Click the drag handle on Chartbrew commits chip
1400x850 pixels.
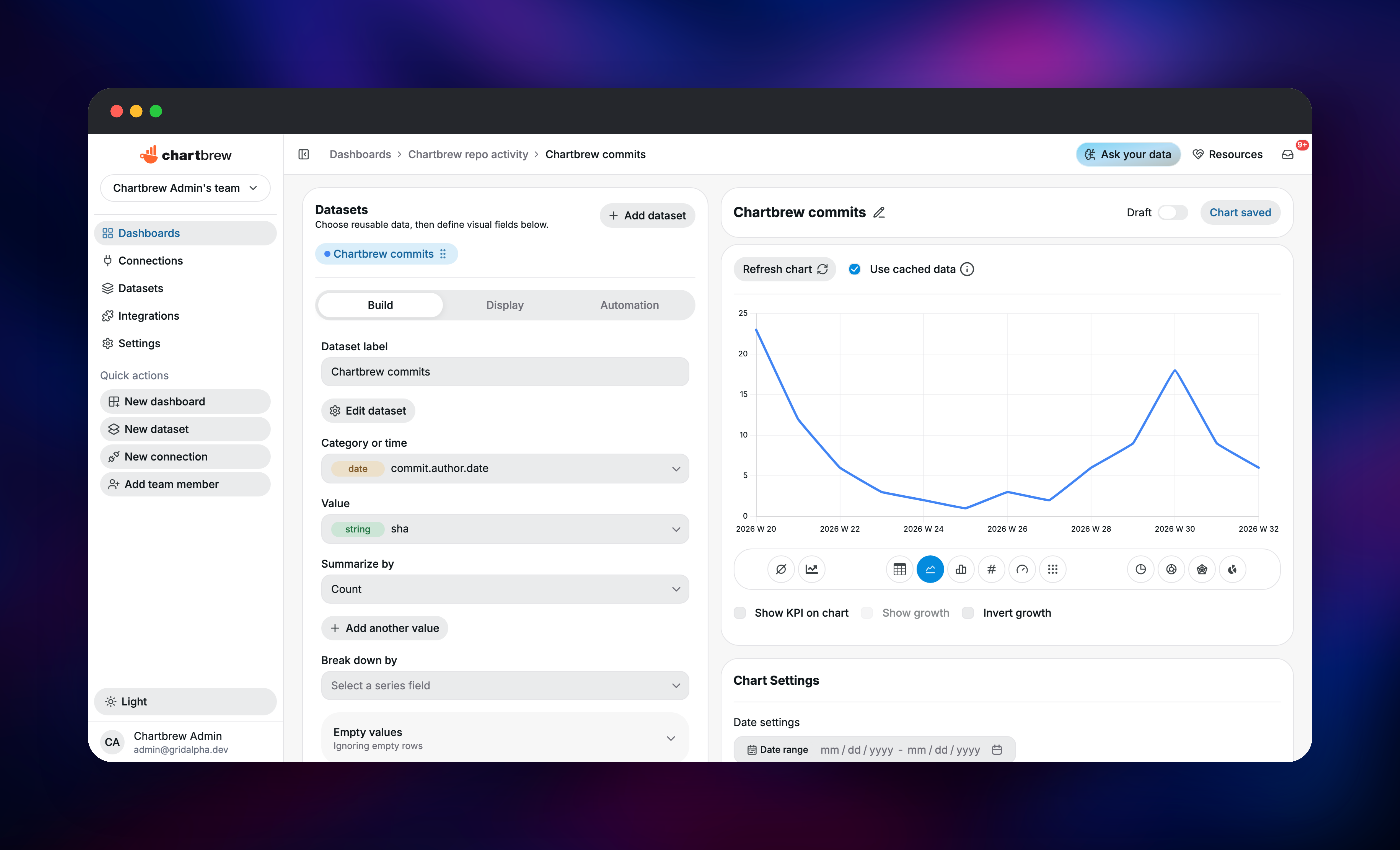(443, 254)
